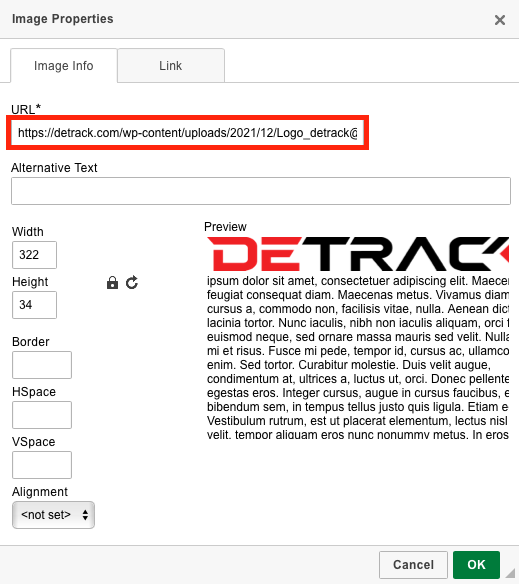Click the Detrack logo in preview
Screen dimensions: 519x584
pos(358,254)
